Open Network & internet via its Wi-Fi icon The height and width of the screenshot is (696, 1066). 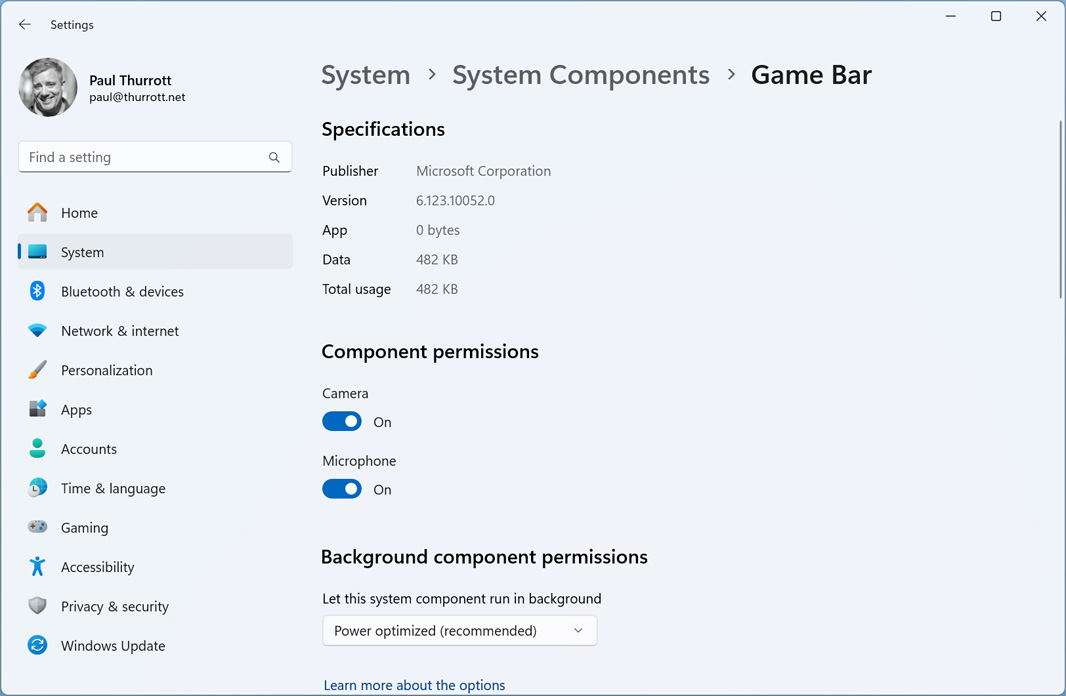[x=37, y=331]
